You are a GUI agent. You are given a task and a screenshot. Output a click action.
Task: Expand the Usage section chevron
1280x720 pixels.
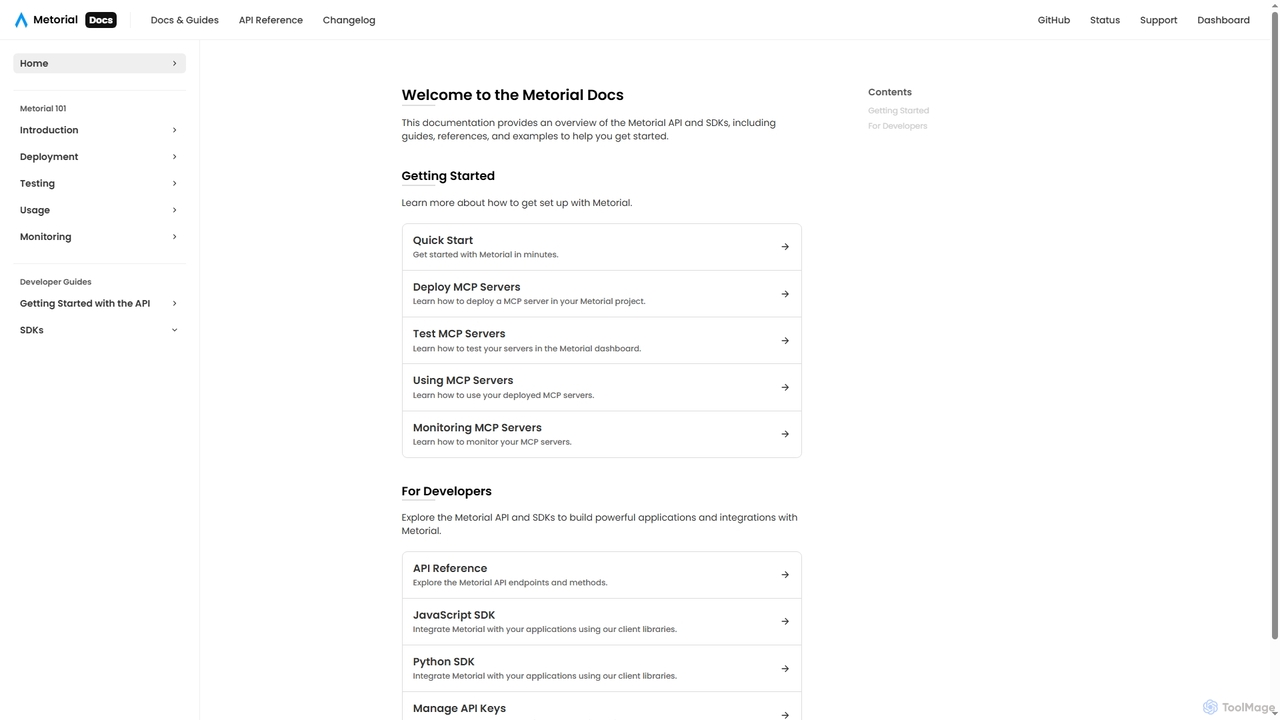174,210
